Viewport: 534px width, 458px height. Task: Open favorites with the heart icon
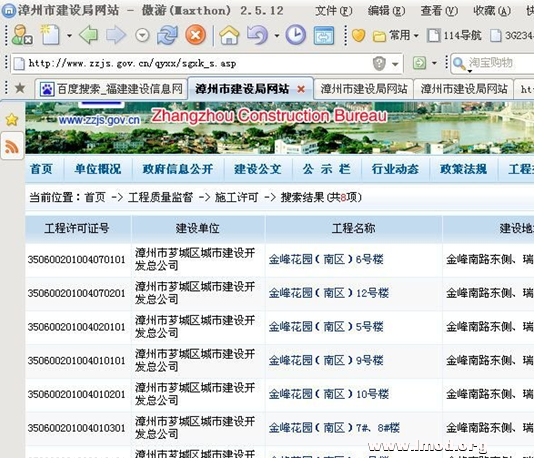pos(358,35)
